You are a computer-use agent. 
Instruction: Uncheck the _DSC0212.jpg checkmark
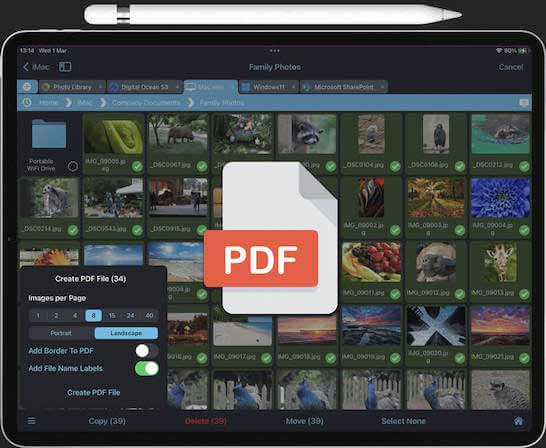(524, 166)
